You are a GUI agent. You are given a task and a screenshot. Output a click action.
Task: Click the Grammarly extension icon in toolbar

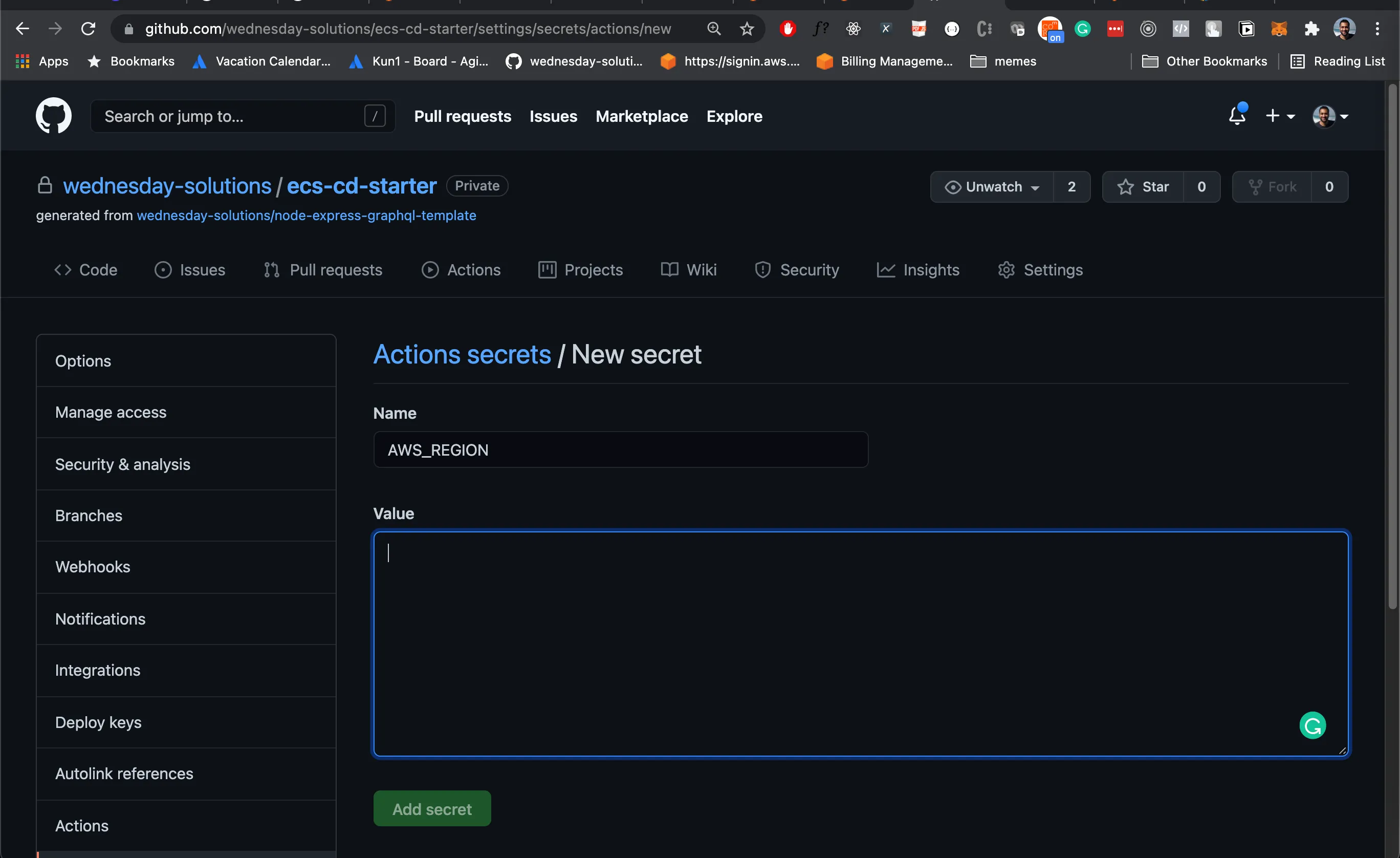pyautogui.click(x=1083, y=29)
